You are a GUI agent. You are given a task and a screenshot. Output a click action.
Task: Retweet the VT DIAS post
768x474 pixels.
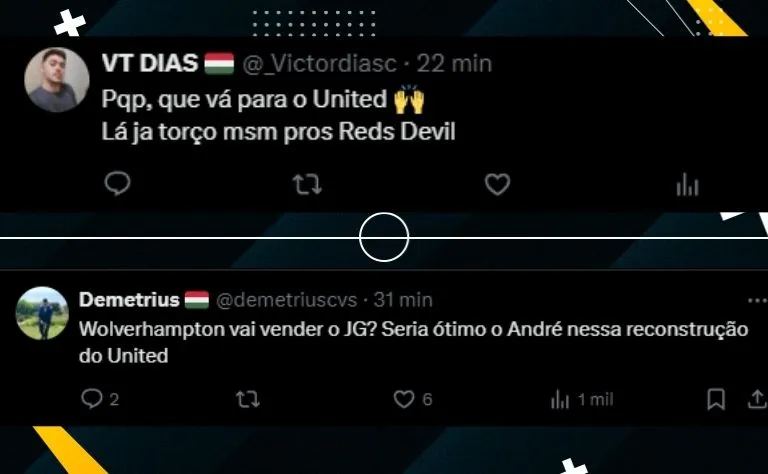[307, 185]
